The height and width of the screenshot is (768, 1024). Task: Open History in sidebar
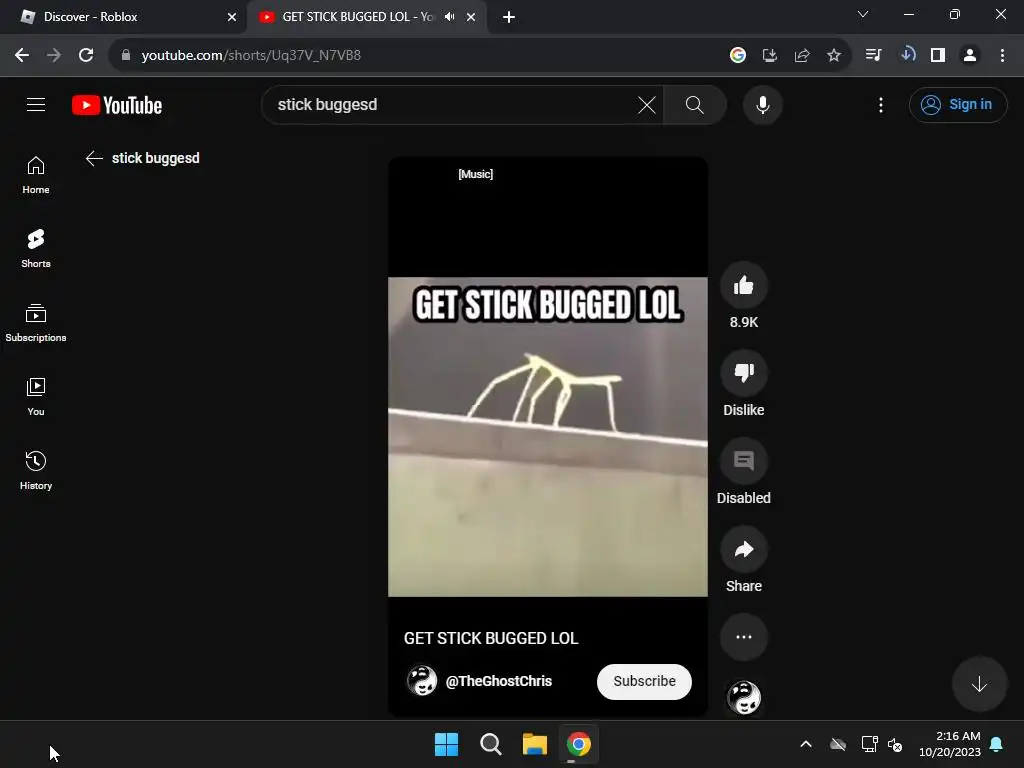pyautogui.click(x=36, y=470)
